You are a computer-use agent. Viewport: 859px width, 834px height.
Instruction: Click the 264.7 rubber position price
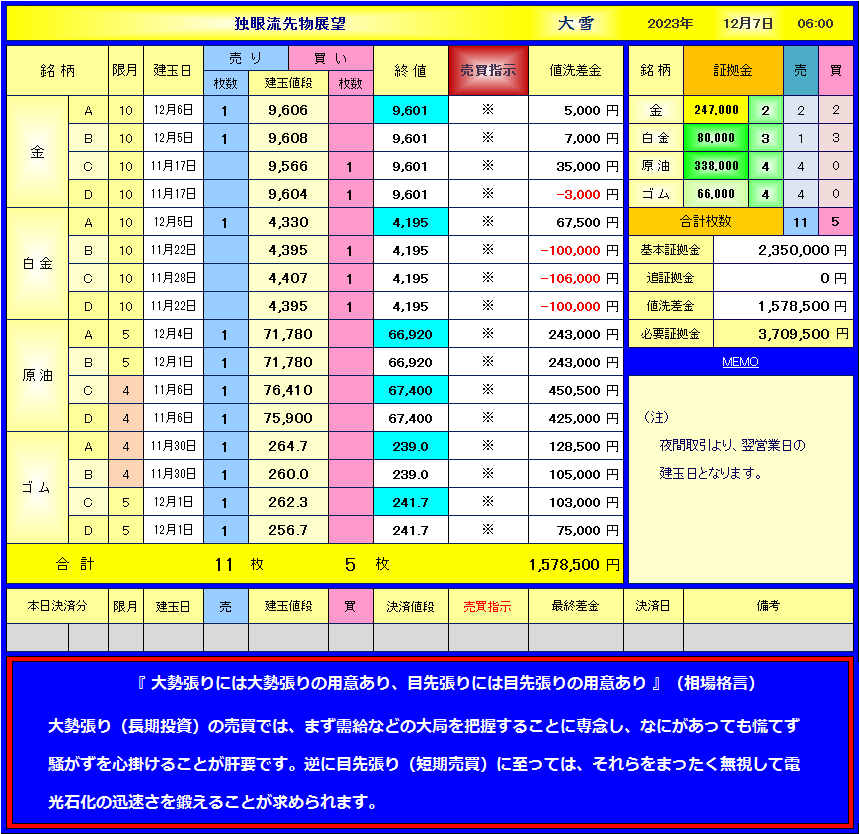click(x=288, y=445)
